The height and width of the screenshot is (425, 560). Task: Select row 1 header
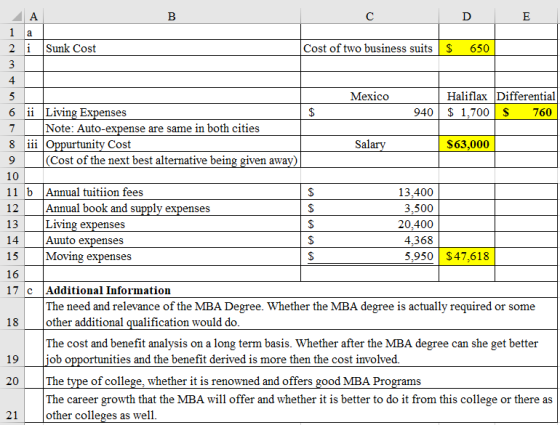point(12,32)
